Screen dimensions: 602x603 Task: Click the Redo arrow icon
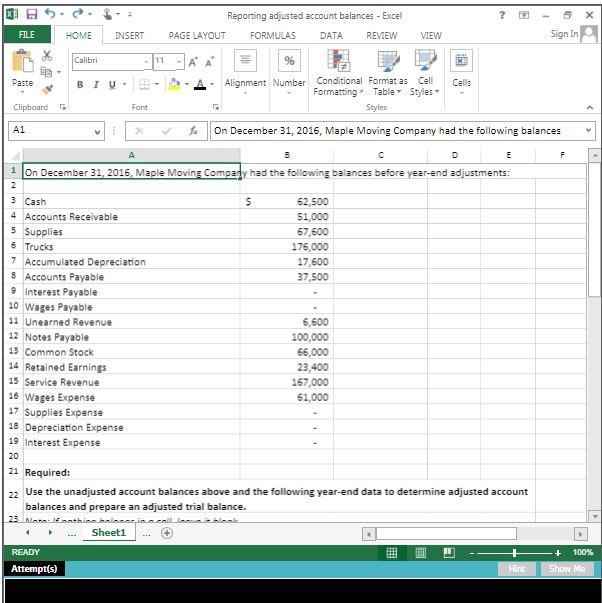coord(77,14)
